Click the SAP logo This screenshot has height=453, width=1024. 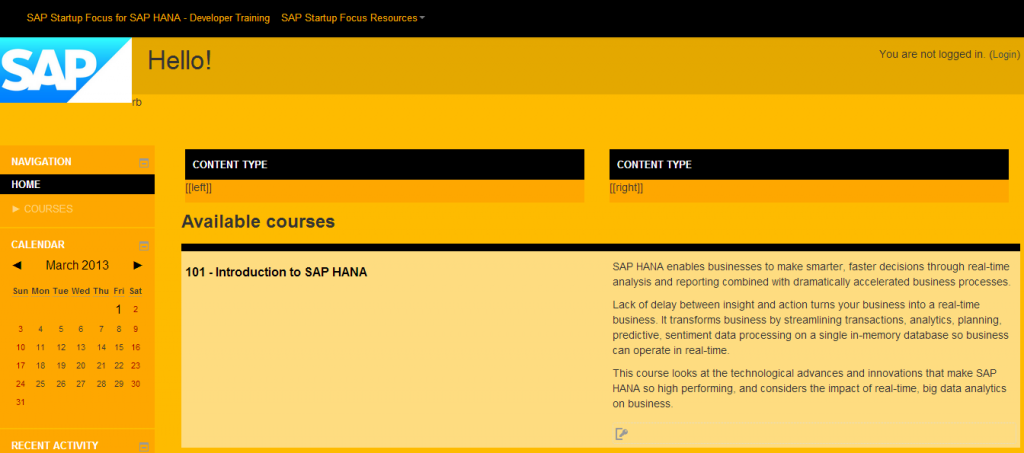[x=65, y=70]
